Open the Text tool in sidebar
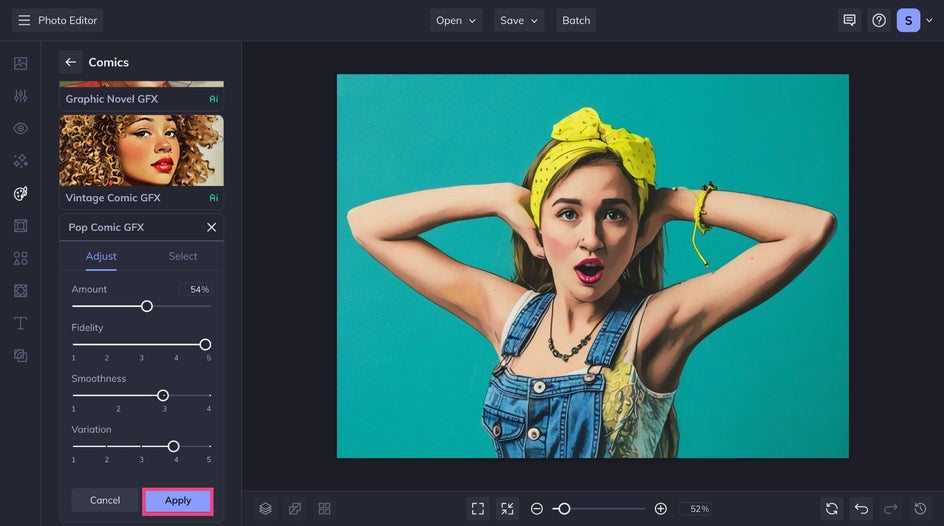This screenshot has height=526, width=944. 20,323
